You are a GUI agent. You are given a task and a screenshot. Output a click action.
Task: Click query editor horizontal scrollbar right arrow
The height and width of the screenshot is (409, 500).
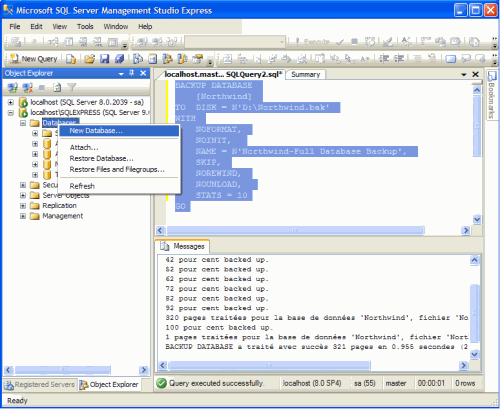click(x=465, y=230)
